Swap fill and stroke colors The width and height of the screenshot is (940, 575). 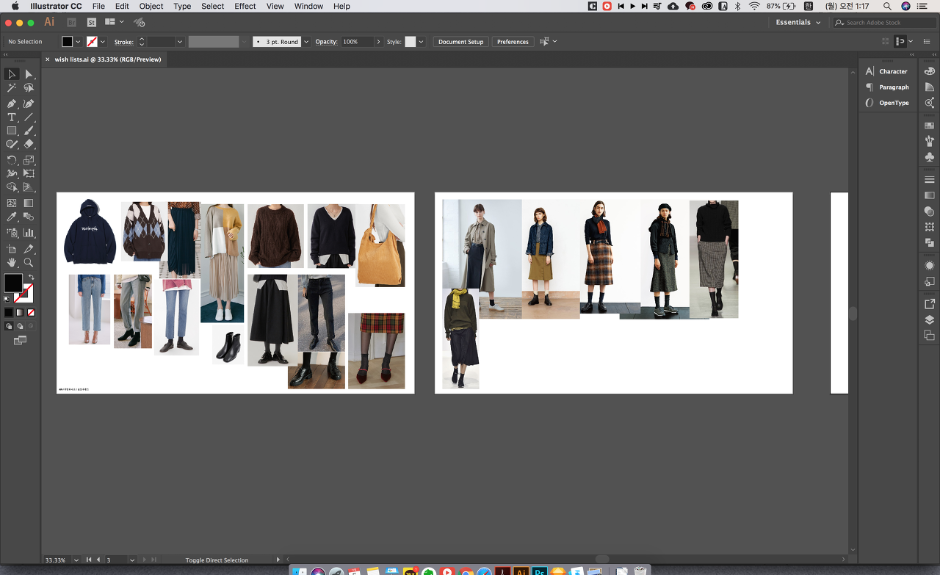click(x=29, y=277)
